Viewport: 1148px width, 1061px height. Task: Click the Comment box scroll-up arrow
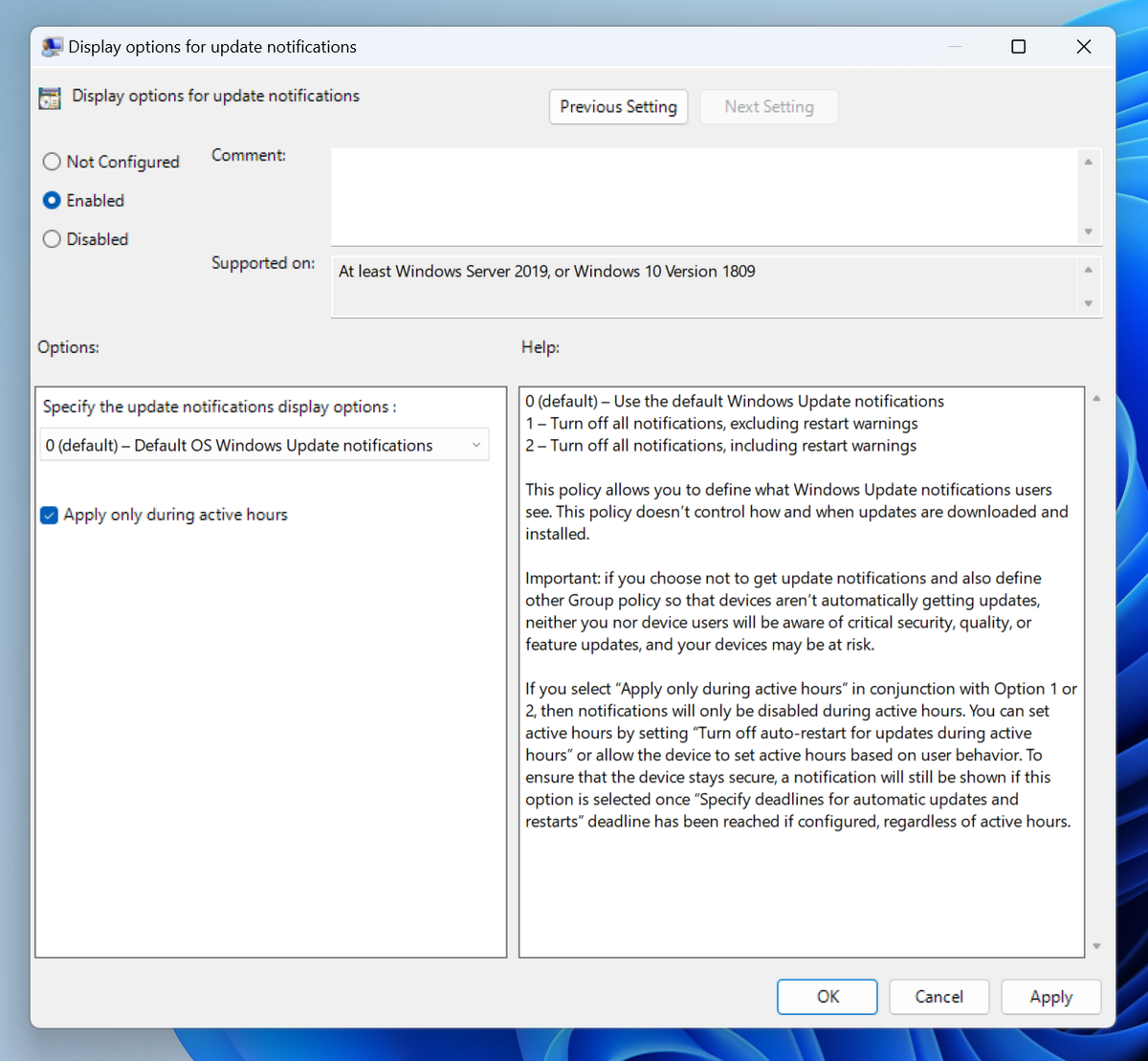tap(1088, 163)
